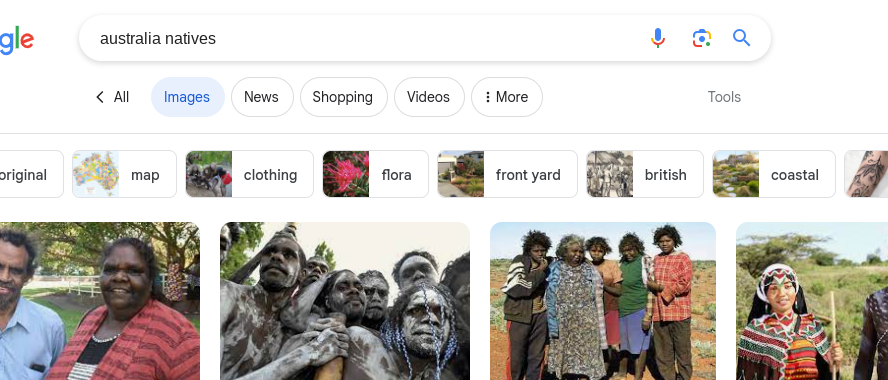Open the painted men group photo

[345, 301]
